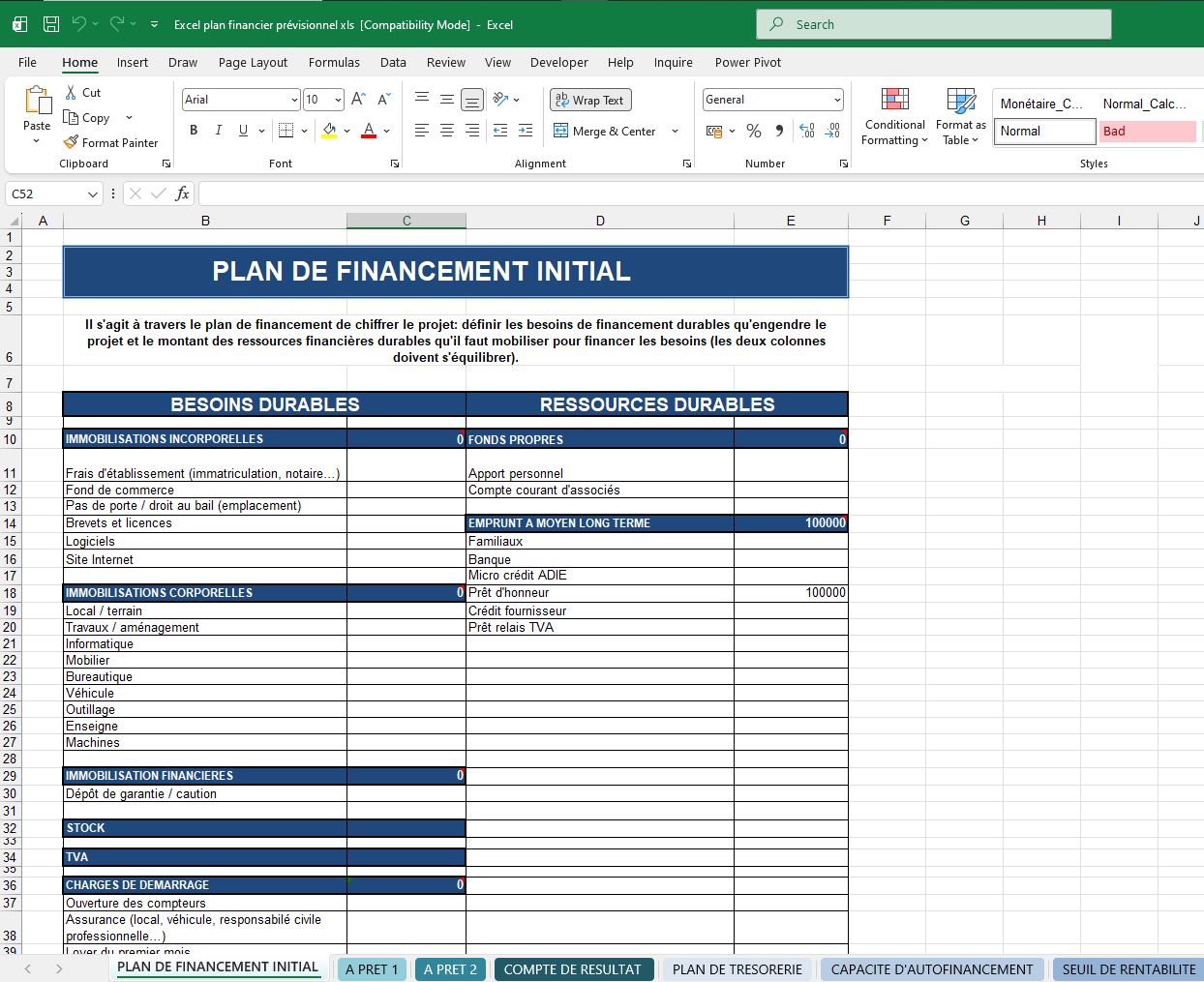Click in the formula bar input
This screenshot has width=1204, height=982.
701,193
